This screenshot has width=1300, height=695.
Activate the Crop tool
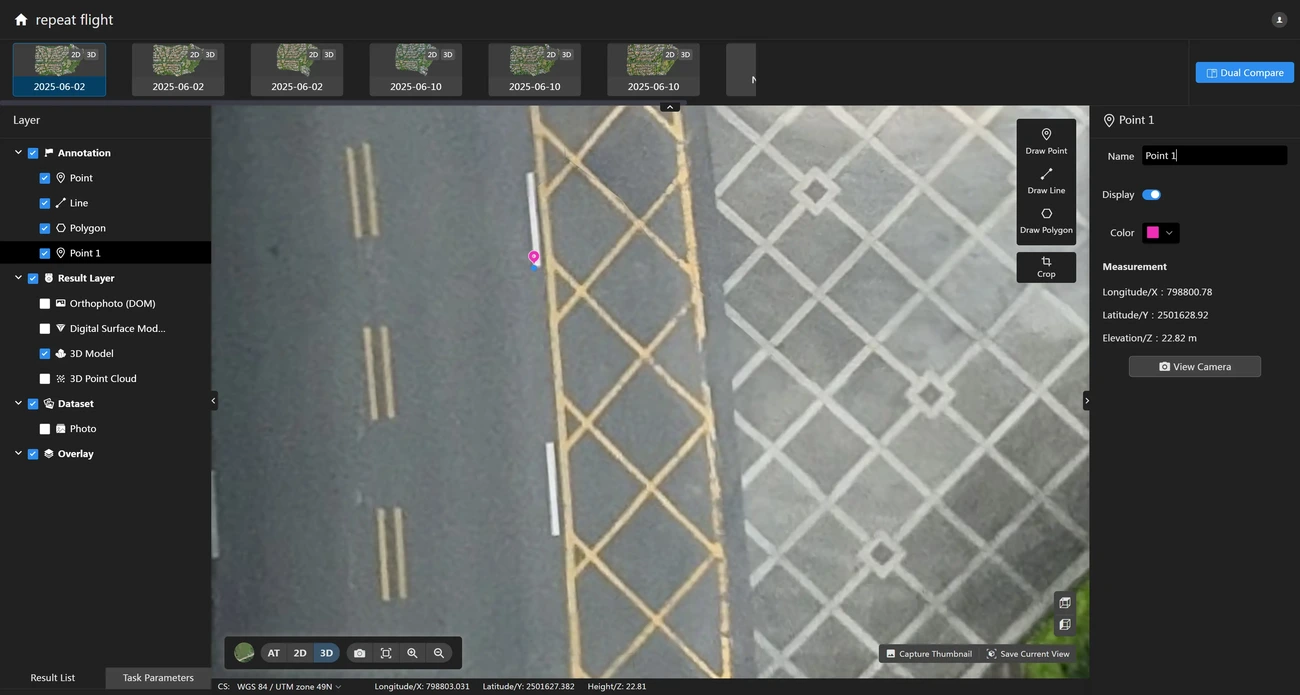[x=1046, y=267]
